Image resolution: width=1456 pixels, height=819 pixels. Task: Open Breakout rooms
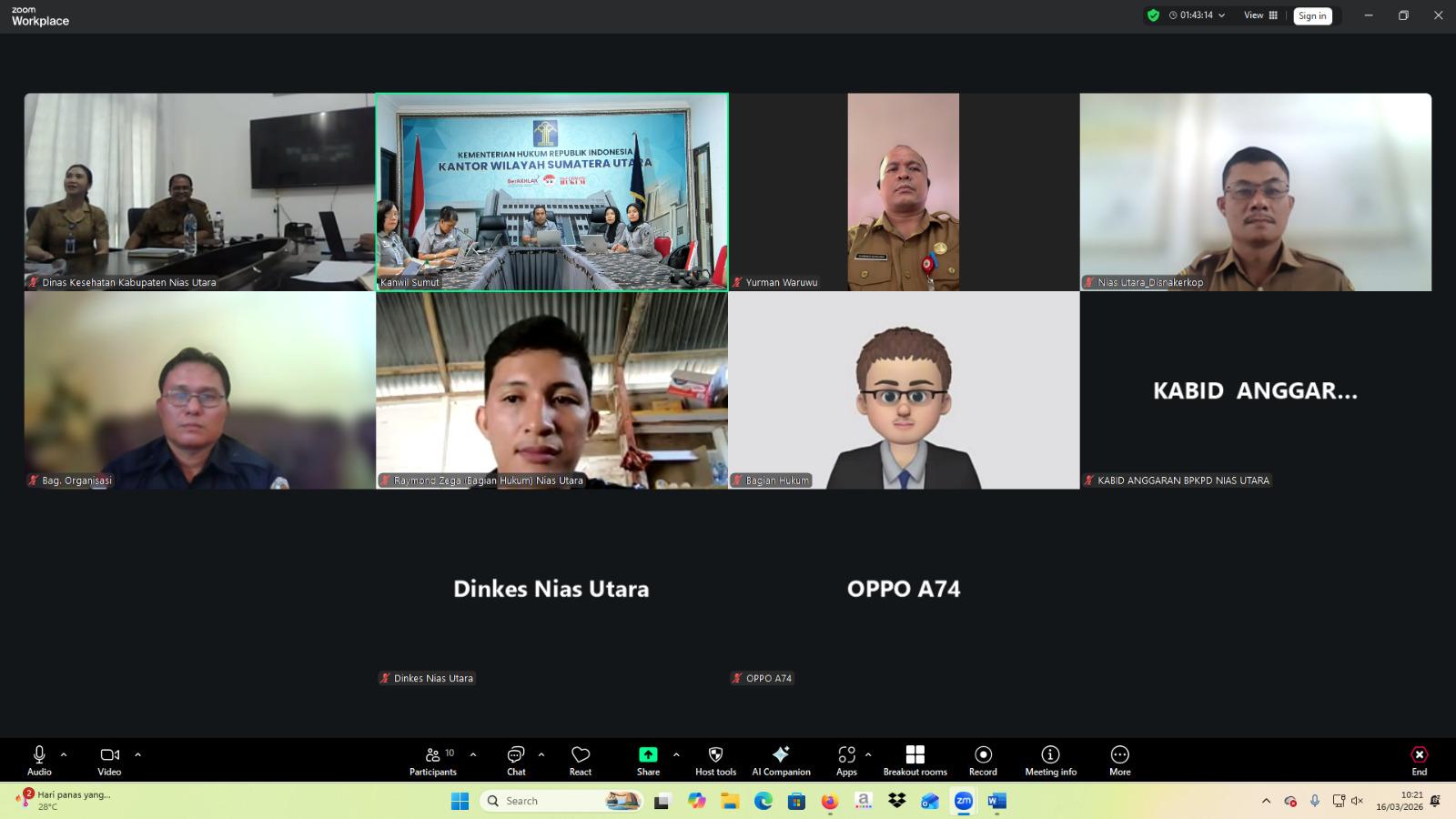click(915, 761)
